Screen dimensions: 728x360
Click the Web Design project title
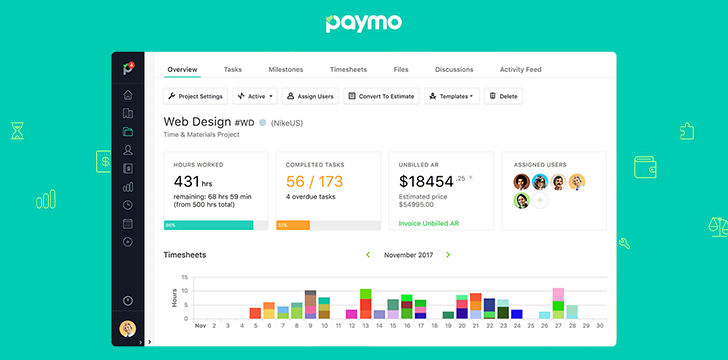[197, 122]
